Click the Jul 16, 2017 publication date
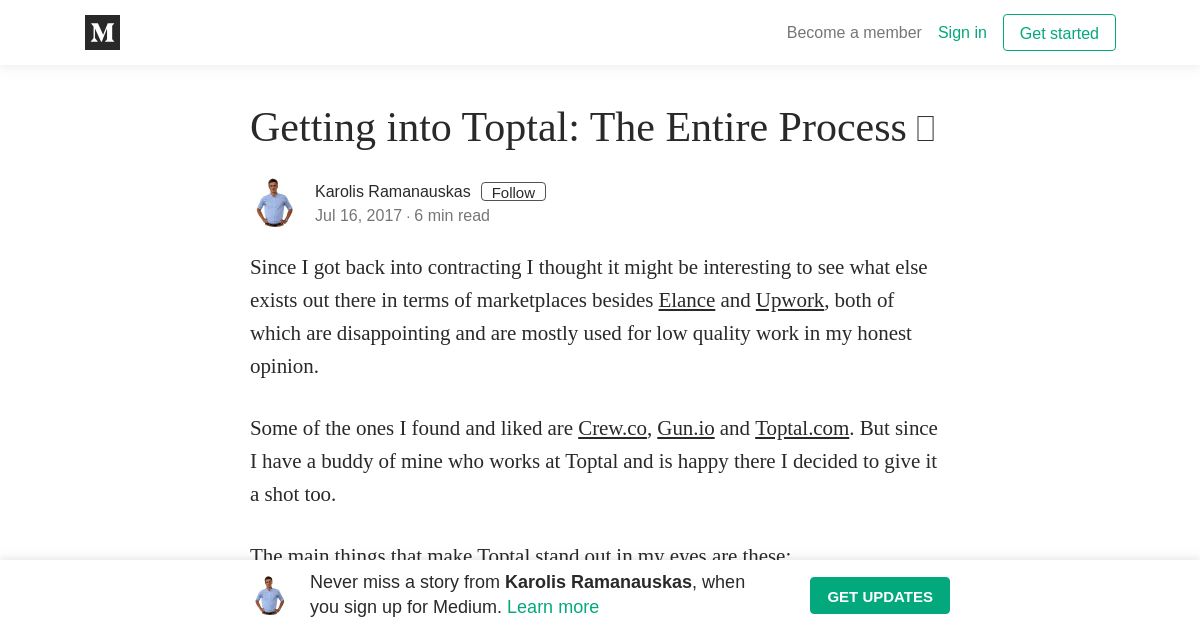Screen dimensions: 1200x630 coord(358,216)
